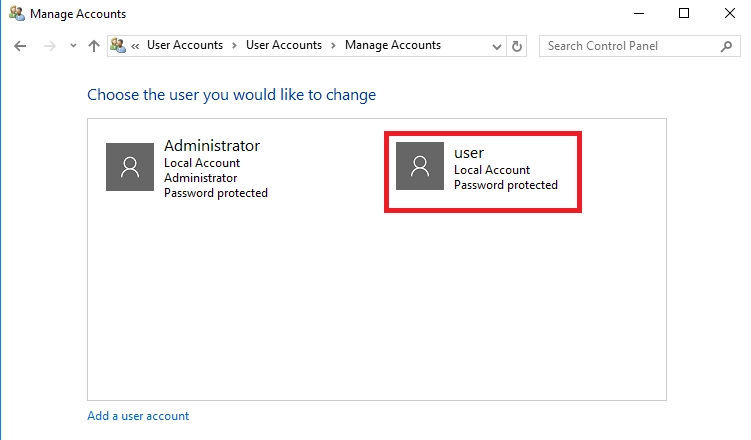The width and height of the screenshot is (751, 440).
Task: Expand arrow before Manage Accounts breadcrumb
Action: click(333, 46)
